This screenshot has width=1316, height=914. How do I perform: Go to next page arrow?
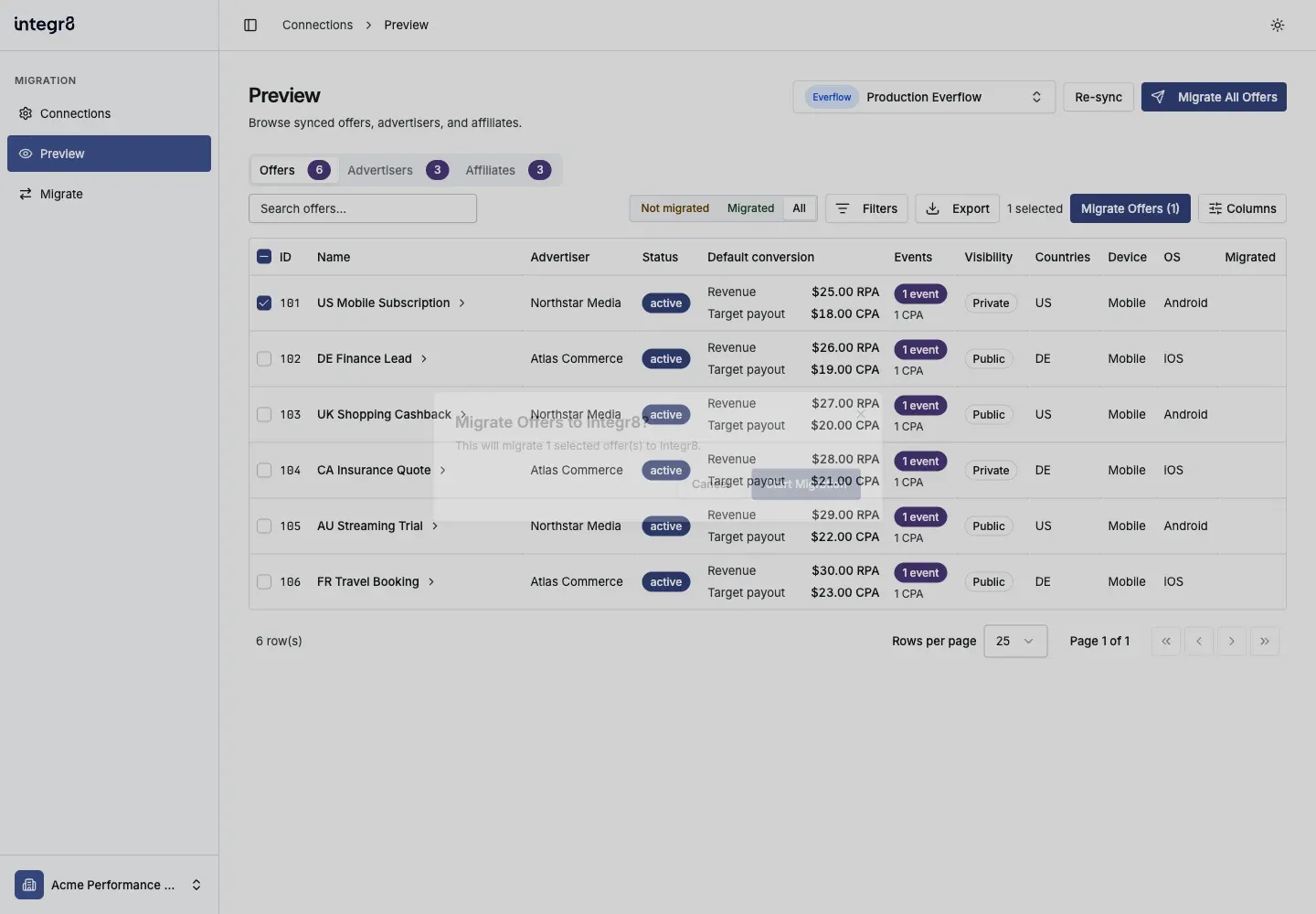[x=1232, y=641]
